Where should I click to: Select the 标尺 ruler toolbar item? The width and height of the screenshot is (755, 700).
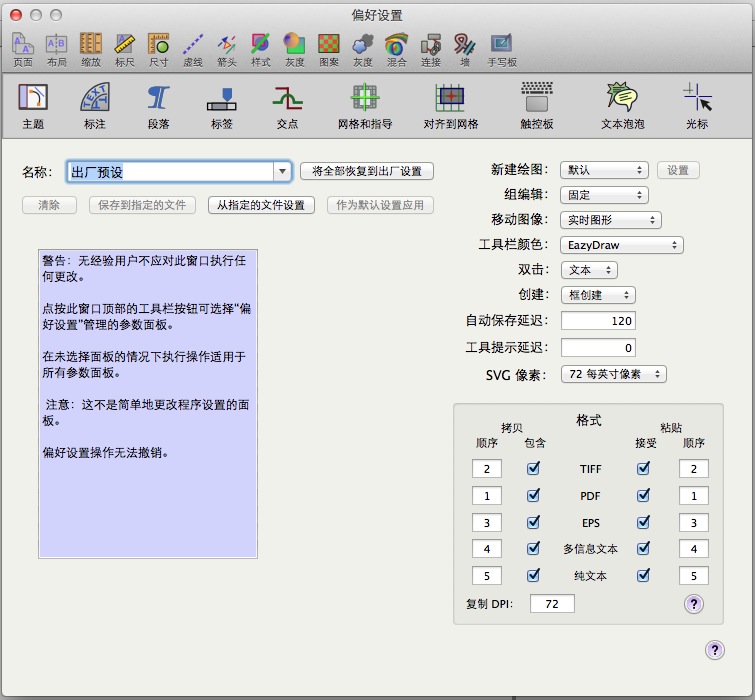coord(124,48)
